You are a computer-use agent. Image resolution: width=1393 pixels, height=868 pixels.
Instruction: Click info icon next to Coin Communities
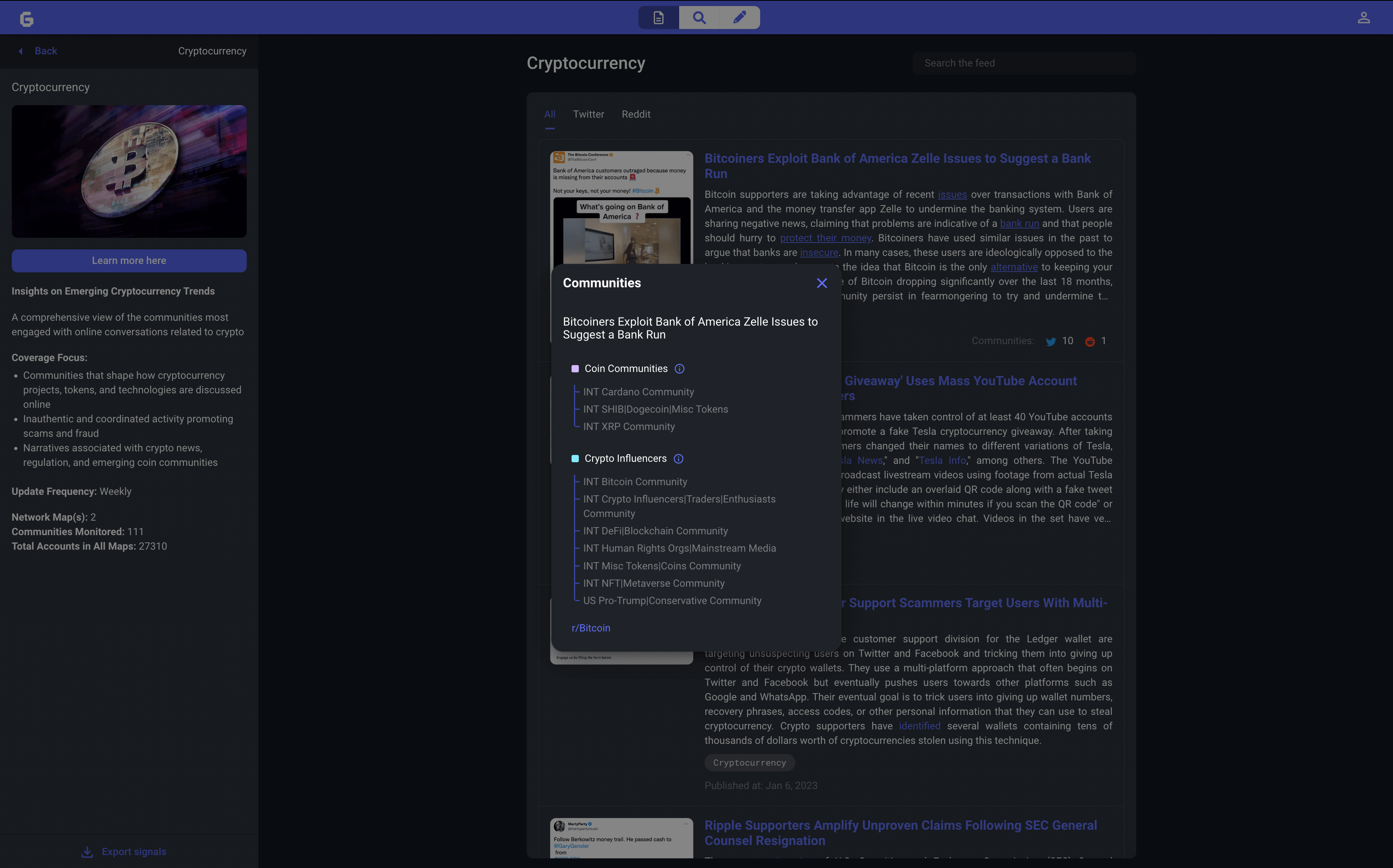tap(679, 369)
